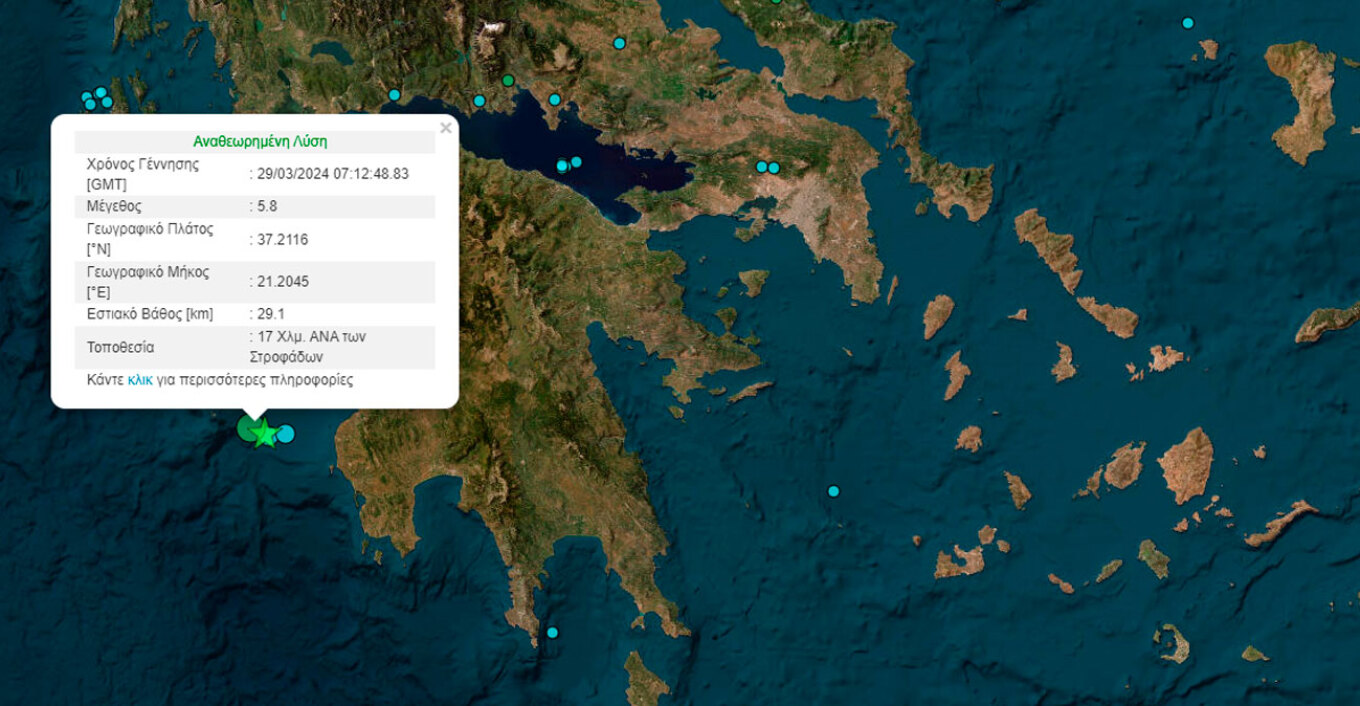Click the focal depth value 29.1
Viewport: 1360px width, 706px height.
tap(269, 314)
